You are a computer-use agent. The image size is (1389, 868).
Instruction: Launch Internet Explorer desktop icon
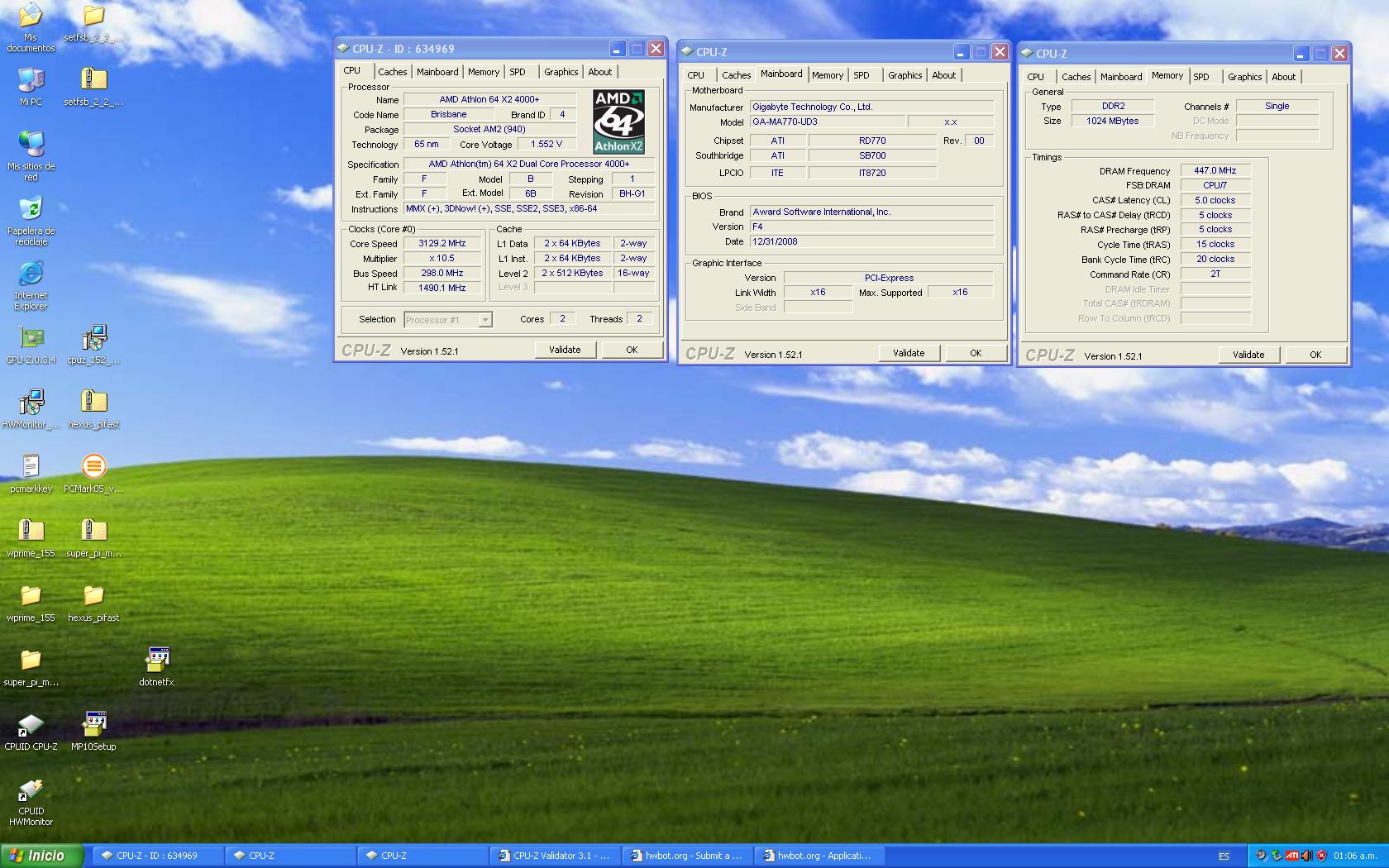coord(31,285)
